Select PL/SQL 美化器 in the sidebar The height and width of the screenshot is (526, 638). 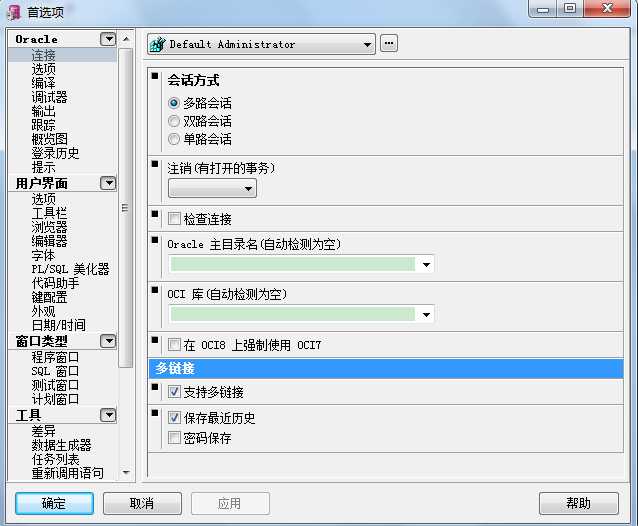tap(70, 269)
